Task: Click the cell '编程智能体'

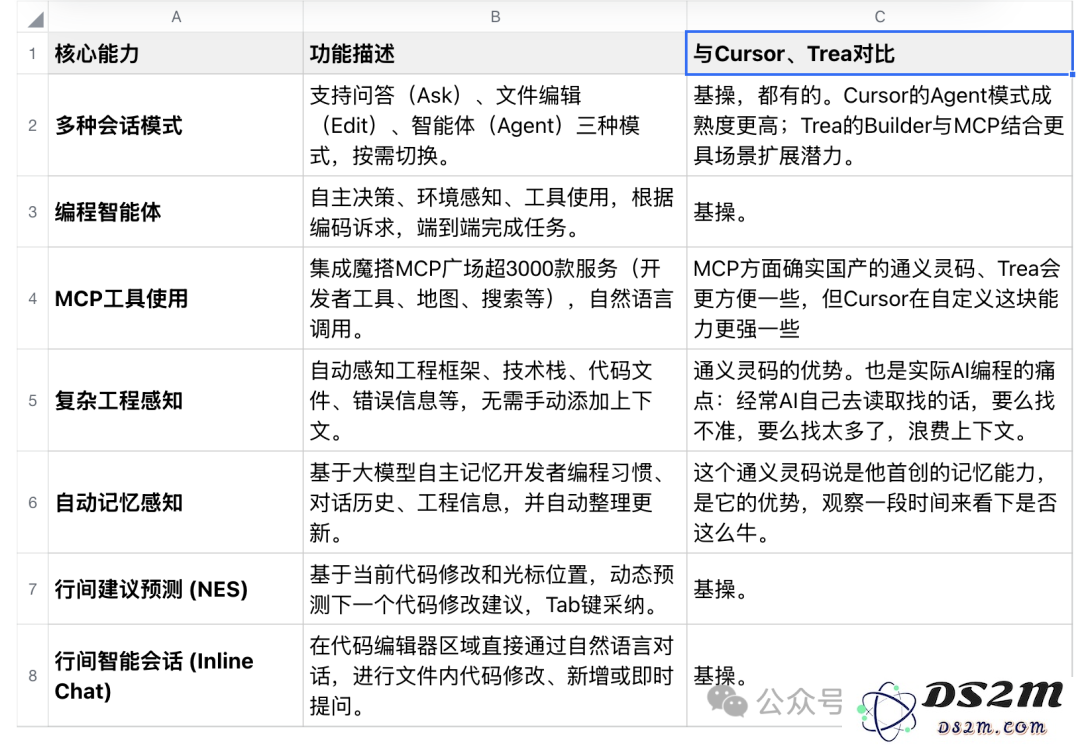Action: coord(176,211)
